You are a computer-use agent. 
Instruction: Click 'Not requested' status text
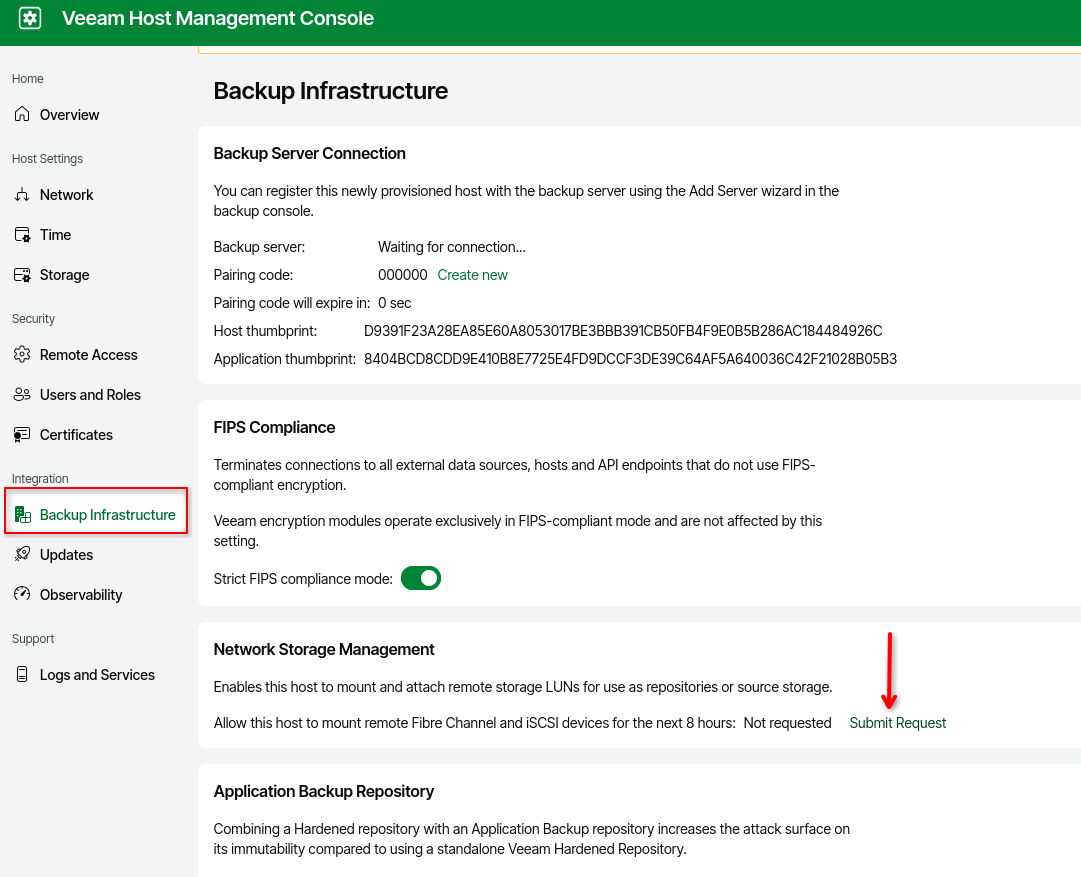point(787,723)
